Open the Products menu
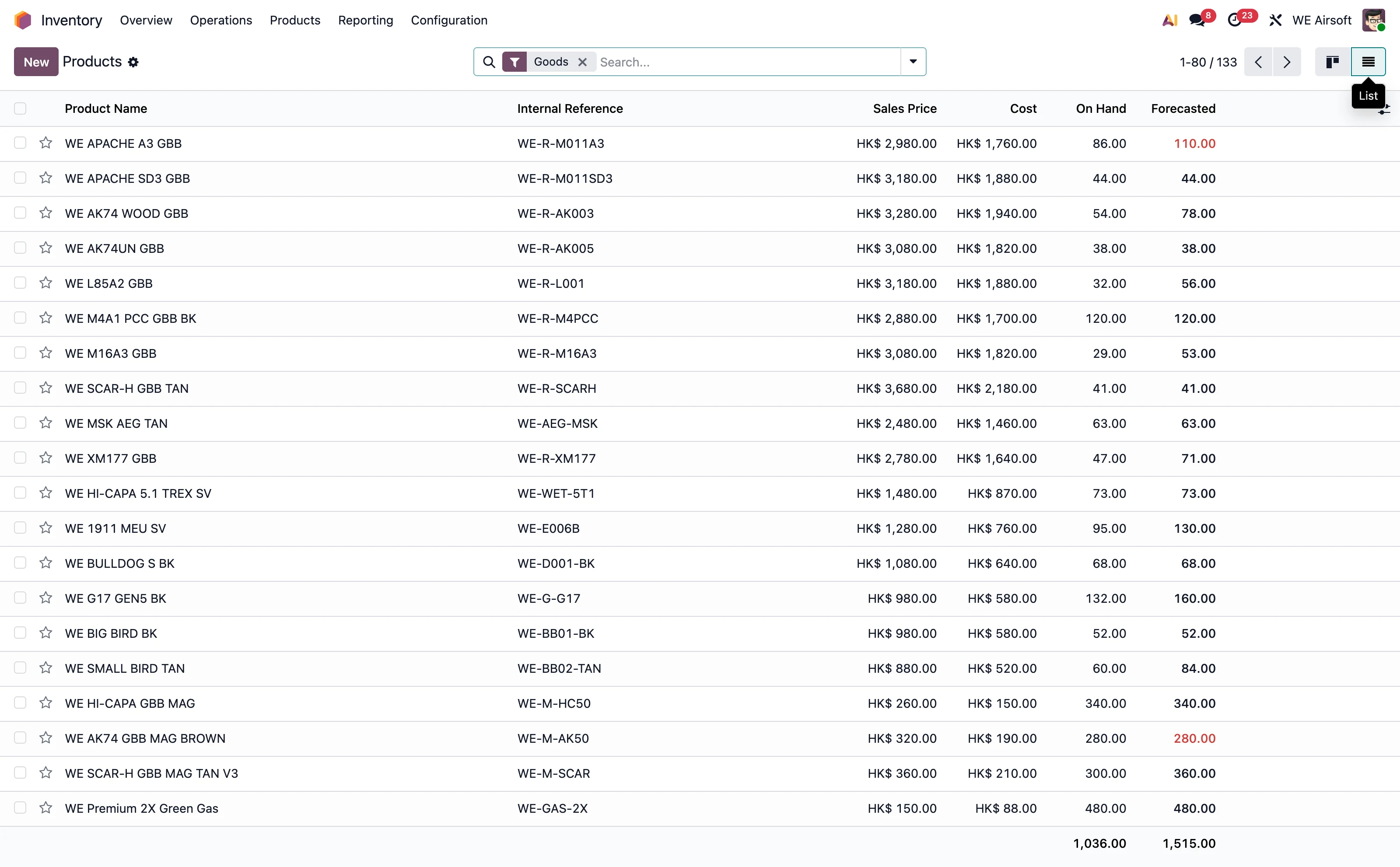1400x867 pixels. (x=295, y=20)
